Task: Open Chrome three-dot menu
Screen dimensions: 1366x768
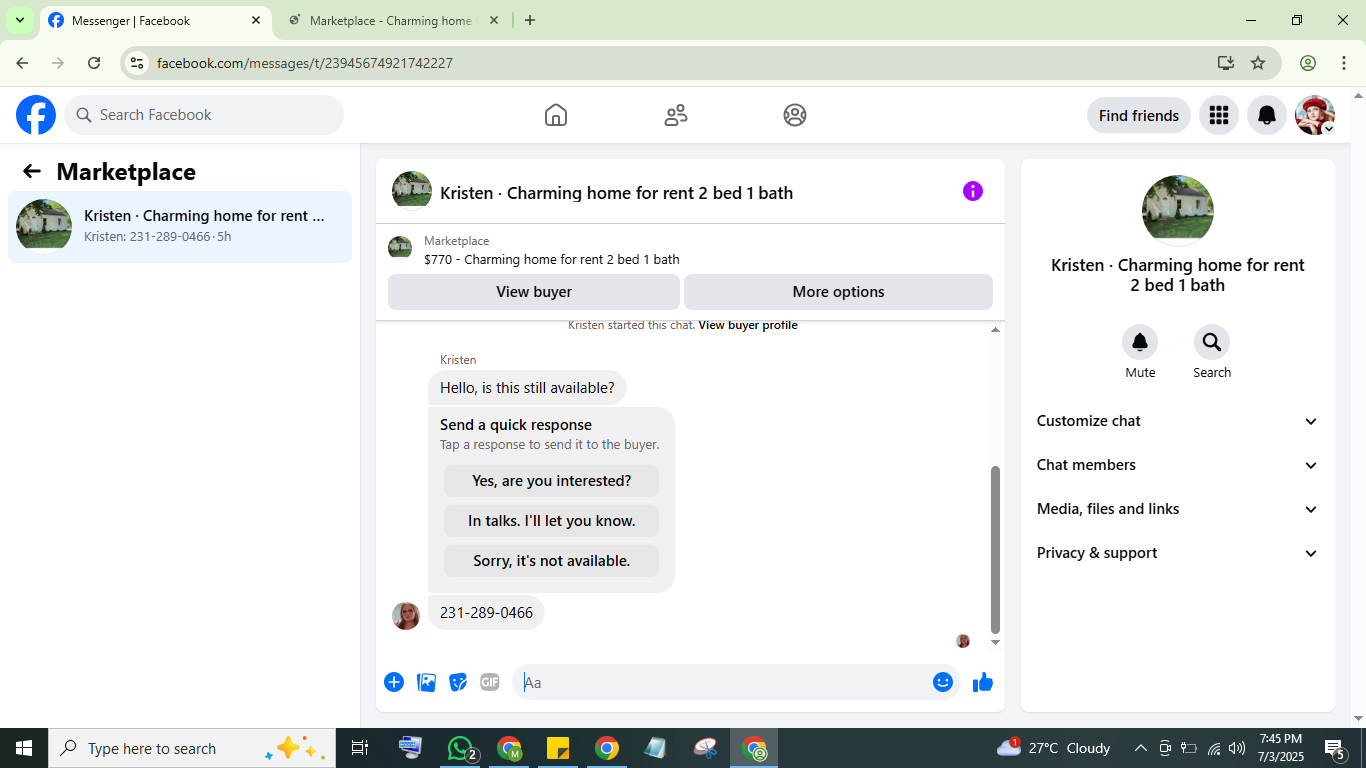Action: click(1344, 63)
